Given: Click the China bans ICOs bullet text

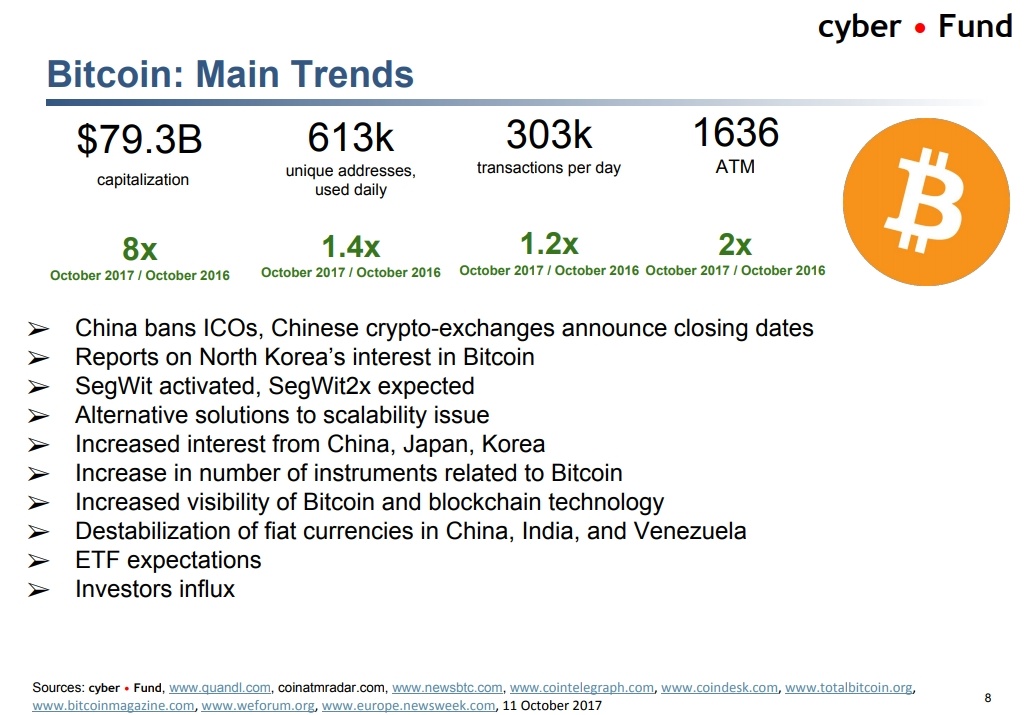Looking at the screenshot, I should pos(444,328).
